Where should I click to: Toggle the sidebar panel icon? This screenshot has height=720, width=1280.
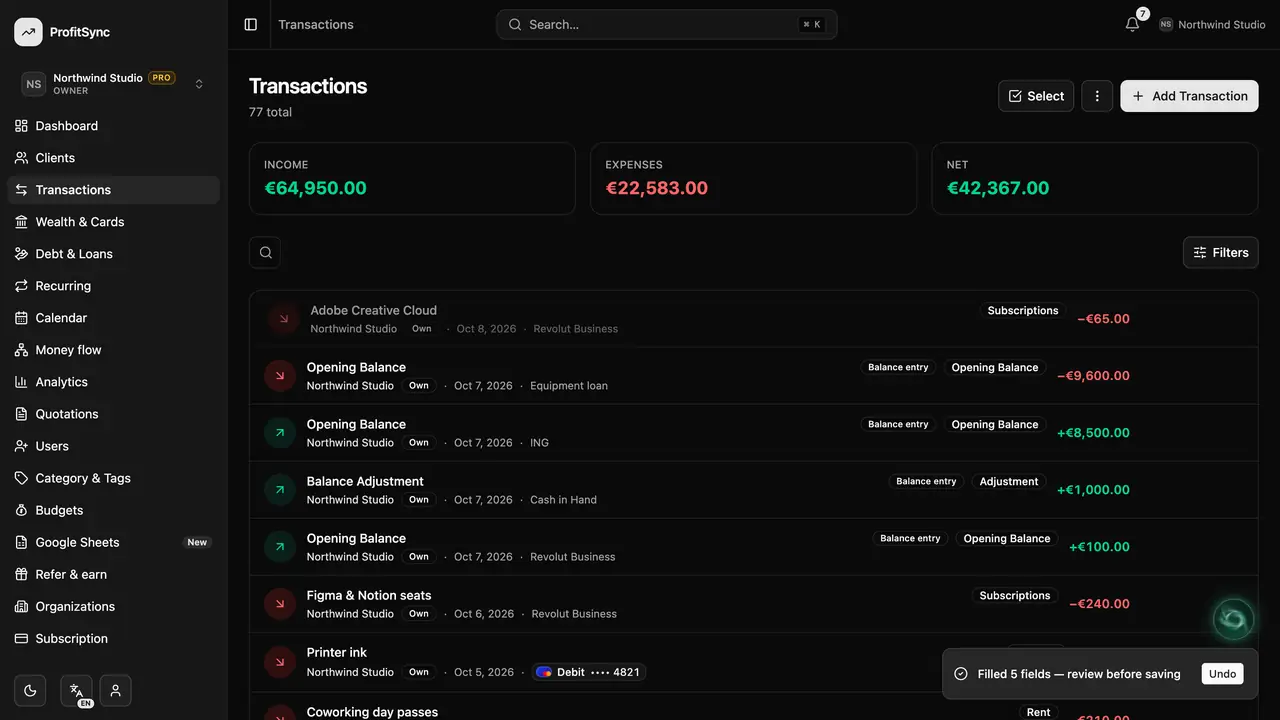(251, 24)
